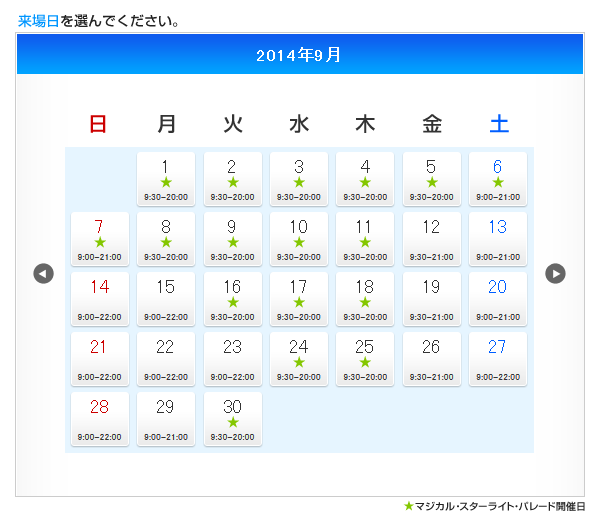This screenshot has width=597, height=521.
Task: Choose Sunday September 28 cell
Action: tap(100, 419)
